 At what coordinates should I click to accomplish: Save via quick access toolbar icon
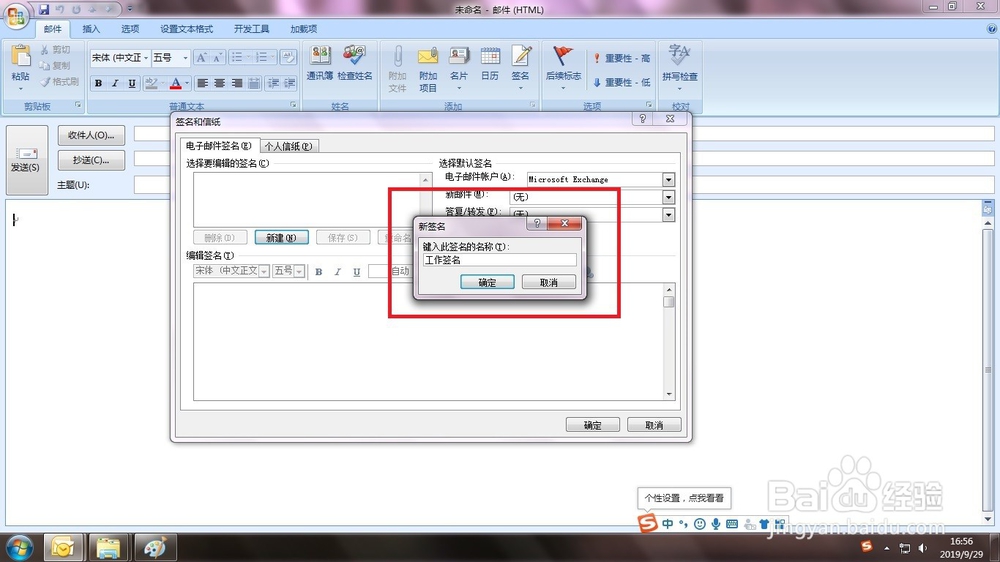coord(44,9)
